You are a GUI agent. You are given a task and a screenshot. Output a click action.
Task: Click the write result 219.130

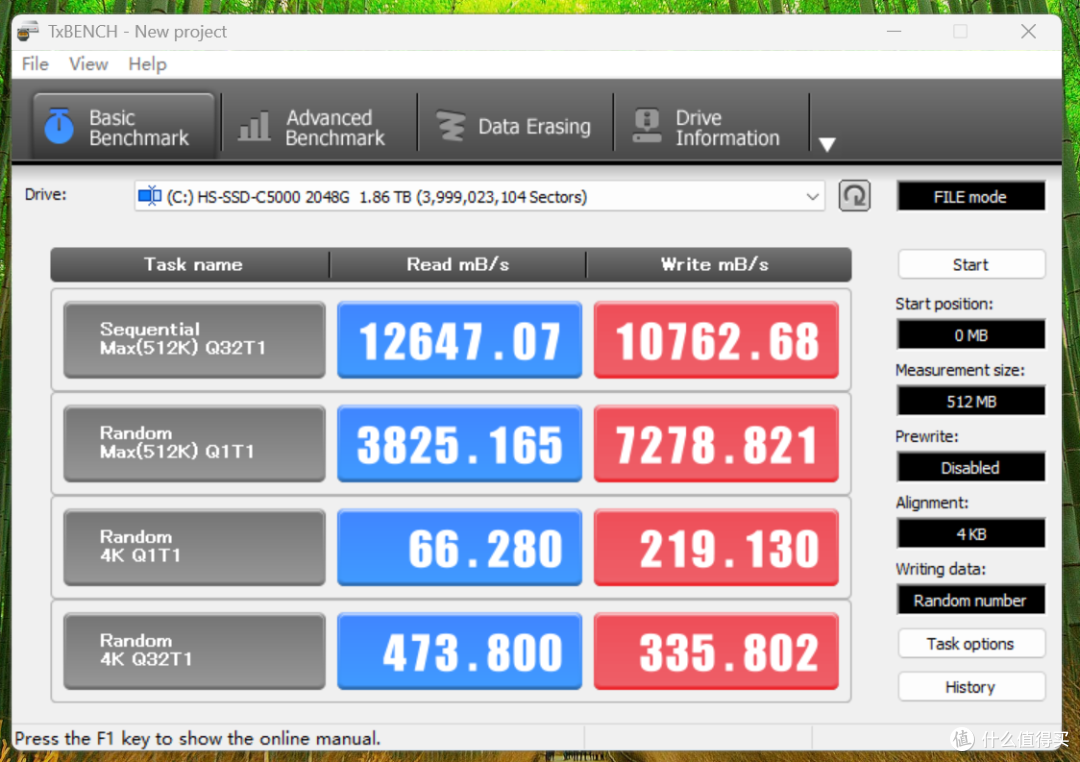coord(716,547)
